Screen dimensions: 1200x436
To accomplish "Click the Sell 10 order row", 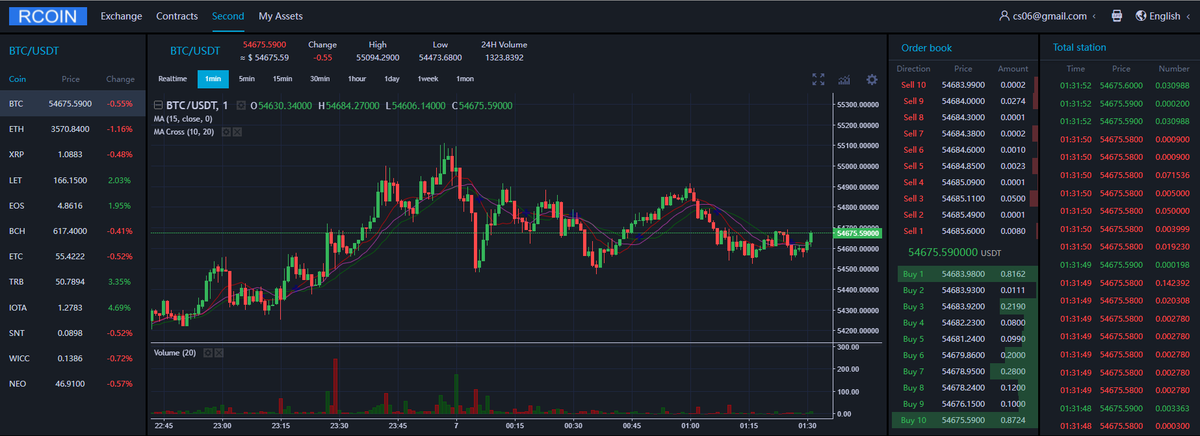I will tap(965, 85).
